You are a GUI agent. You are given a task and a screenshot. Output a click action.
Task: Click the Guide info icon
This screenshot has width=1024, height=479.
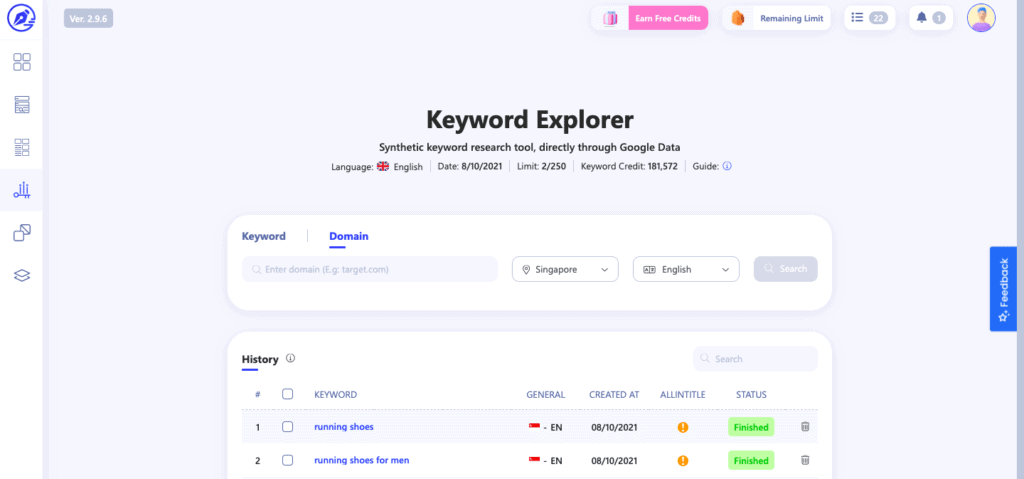(727, 166)
